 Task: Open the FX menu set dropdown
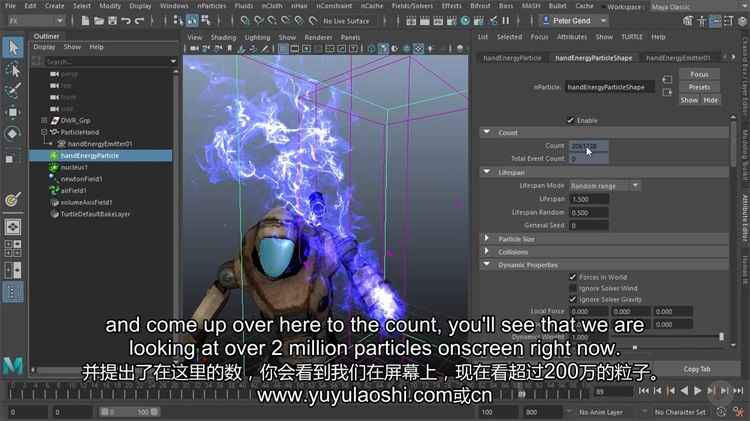click(x=36, y=21)
